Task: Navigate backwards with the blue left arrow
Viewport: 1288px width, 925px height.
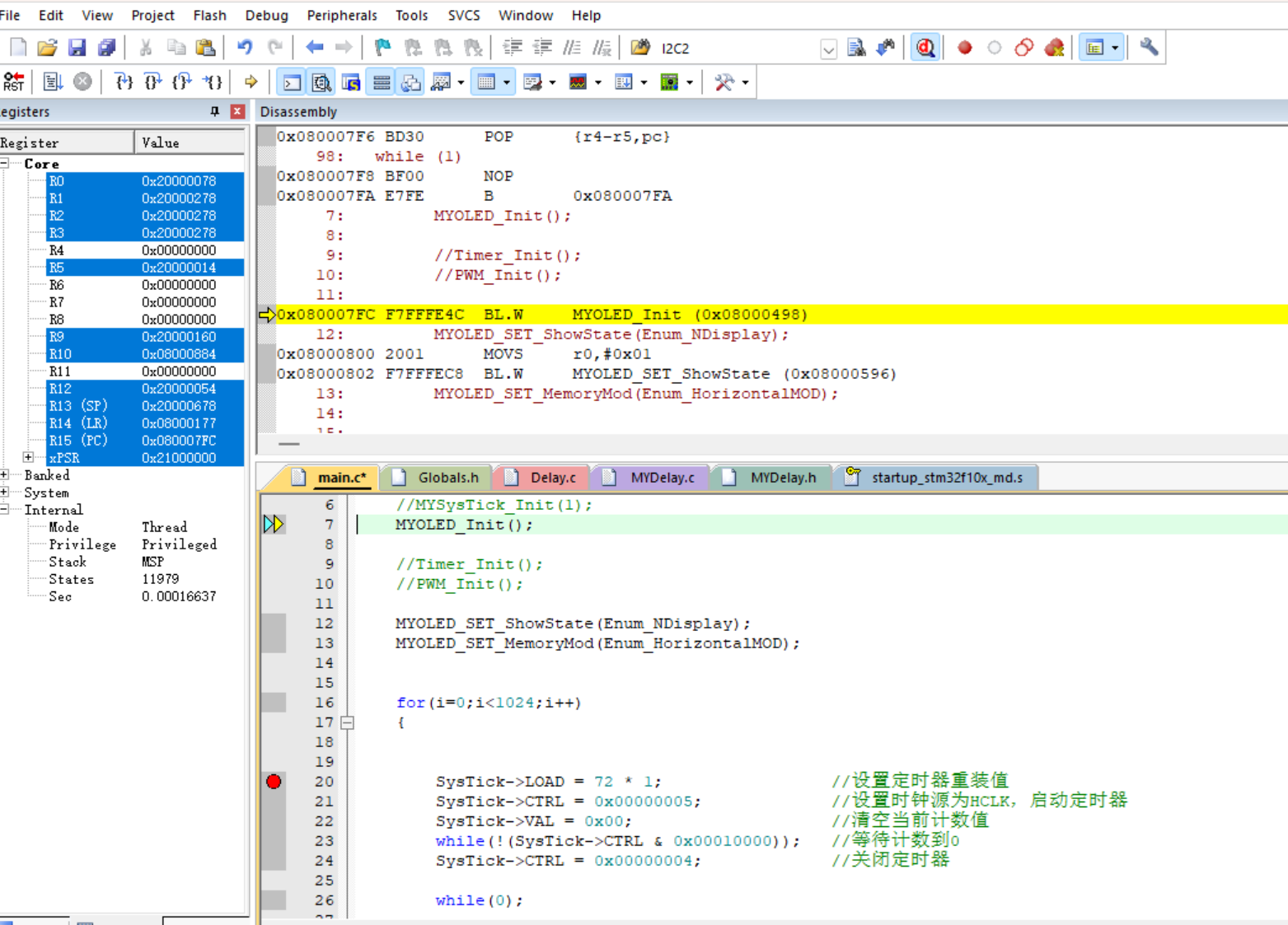Action: point(314,48)
